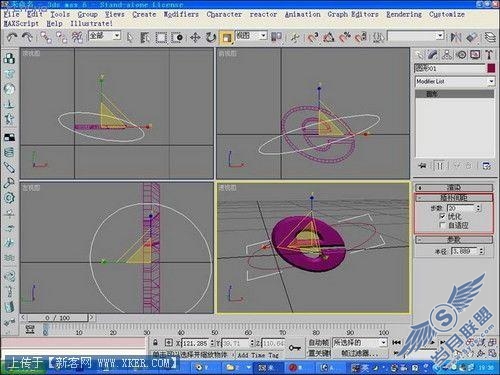Viewport: 500px width, 375px height.
Task: Click Go to Start playback button
Action: [396, 343]
